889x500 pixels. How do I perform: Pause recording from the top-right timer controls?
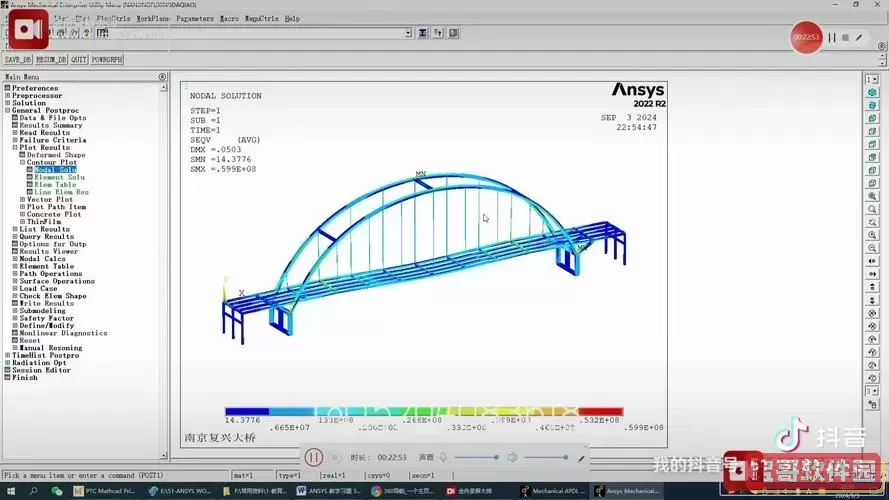(x=832, y=38)
